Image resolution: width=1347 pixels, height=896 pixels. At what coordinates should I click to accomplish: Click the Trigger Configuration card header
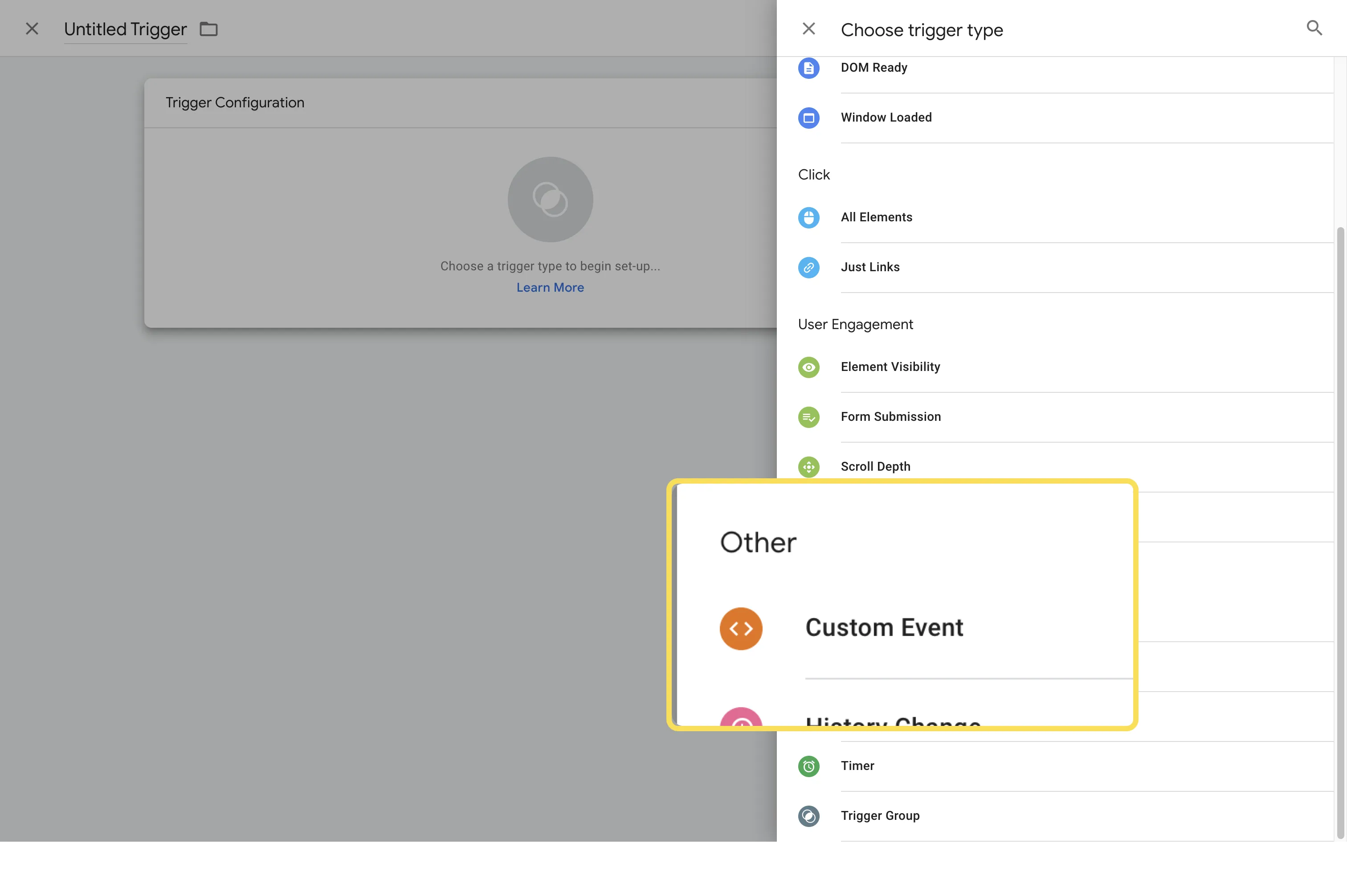(x=460, y=103)
